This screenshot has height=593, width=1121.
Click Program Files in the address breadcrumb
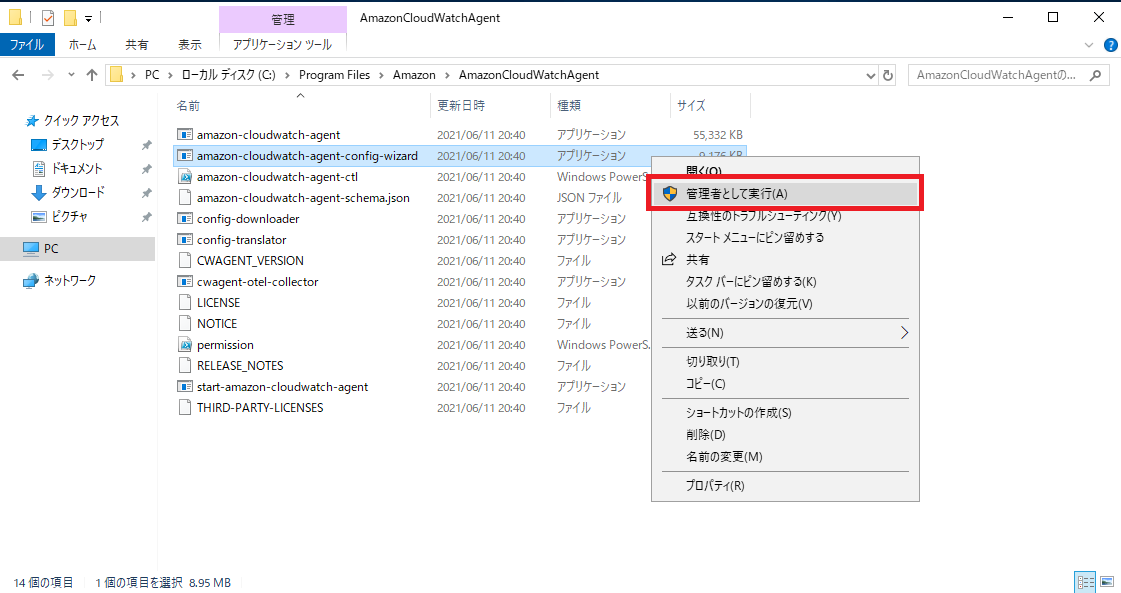(x=335, y=75)
